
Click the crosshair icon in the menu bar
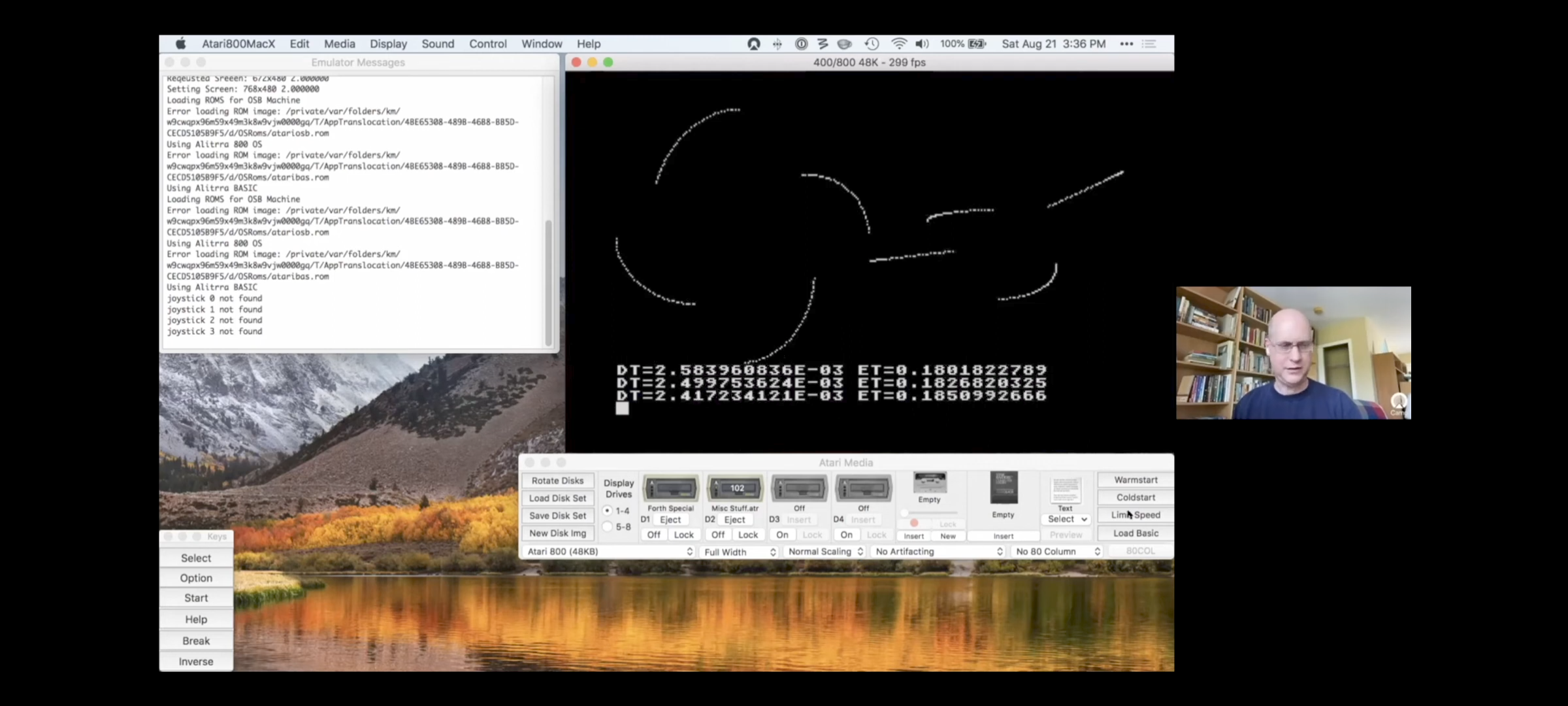coord(777,44)
